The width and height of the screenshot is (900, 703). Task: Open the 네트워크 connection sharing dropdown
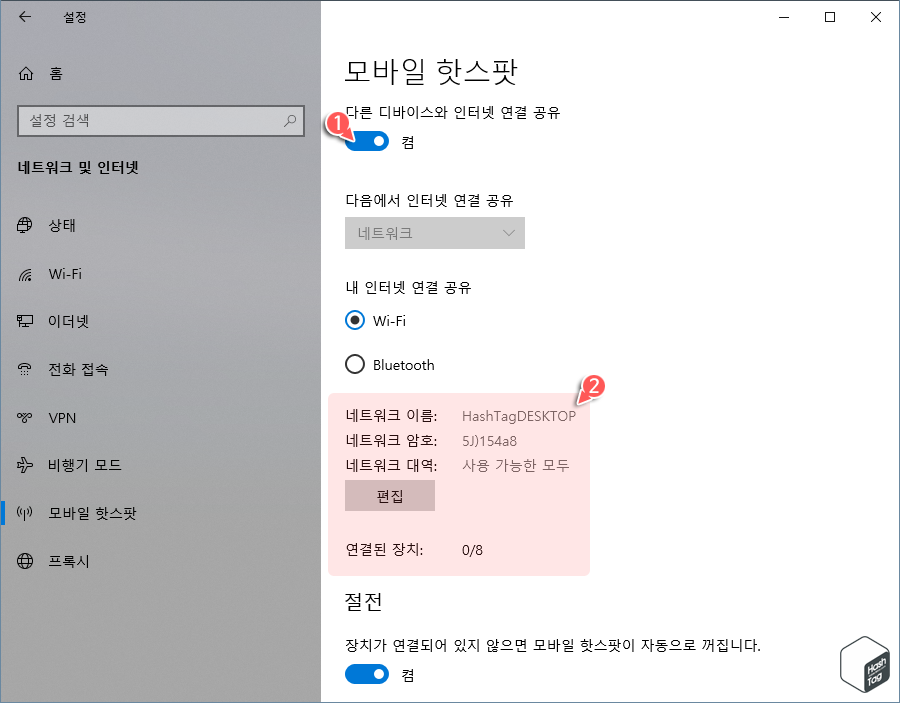434,233
